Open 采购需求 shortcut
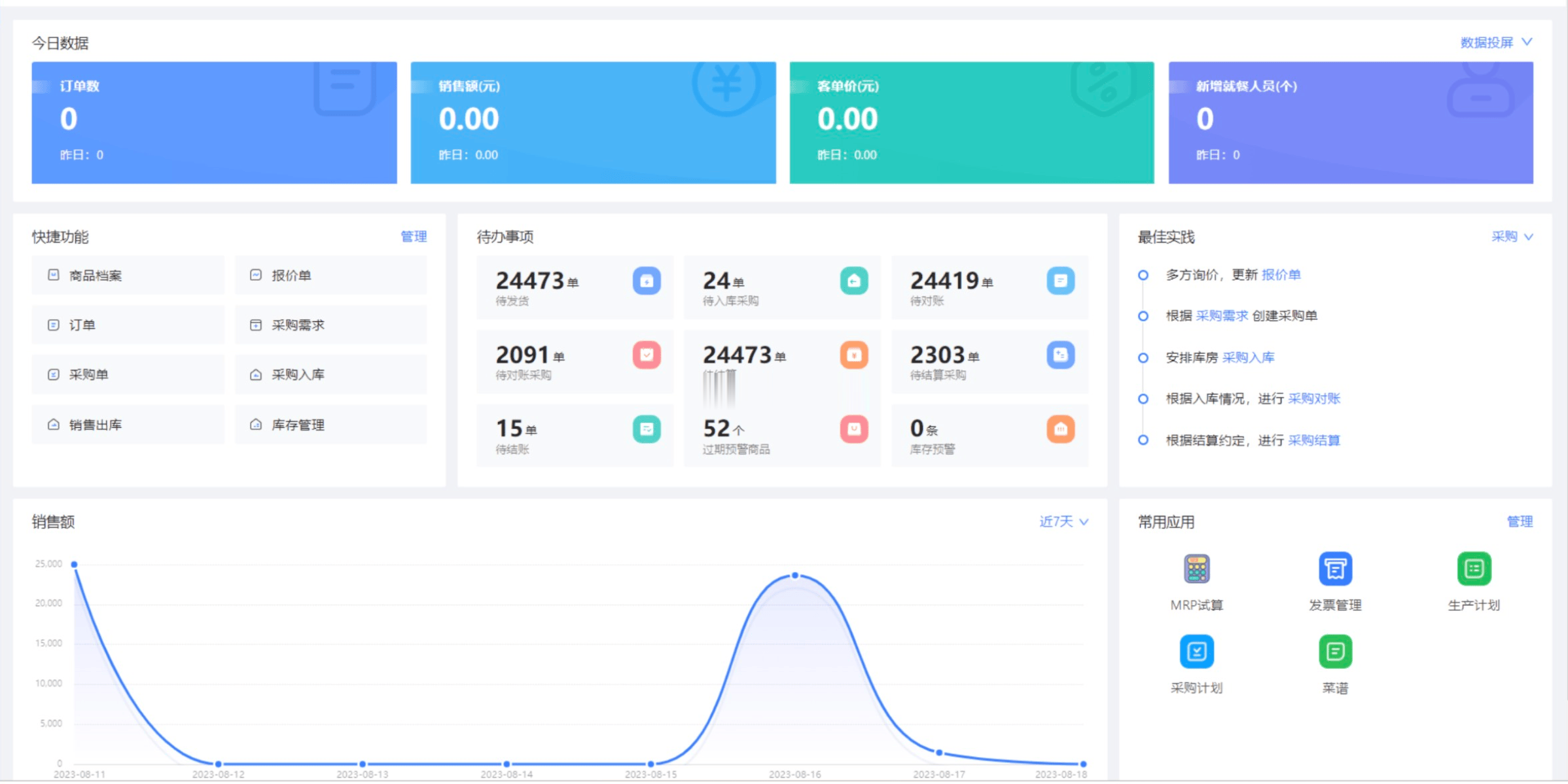This screenshot has width=1568, height=784. [330, 325]
